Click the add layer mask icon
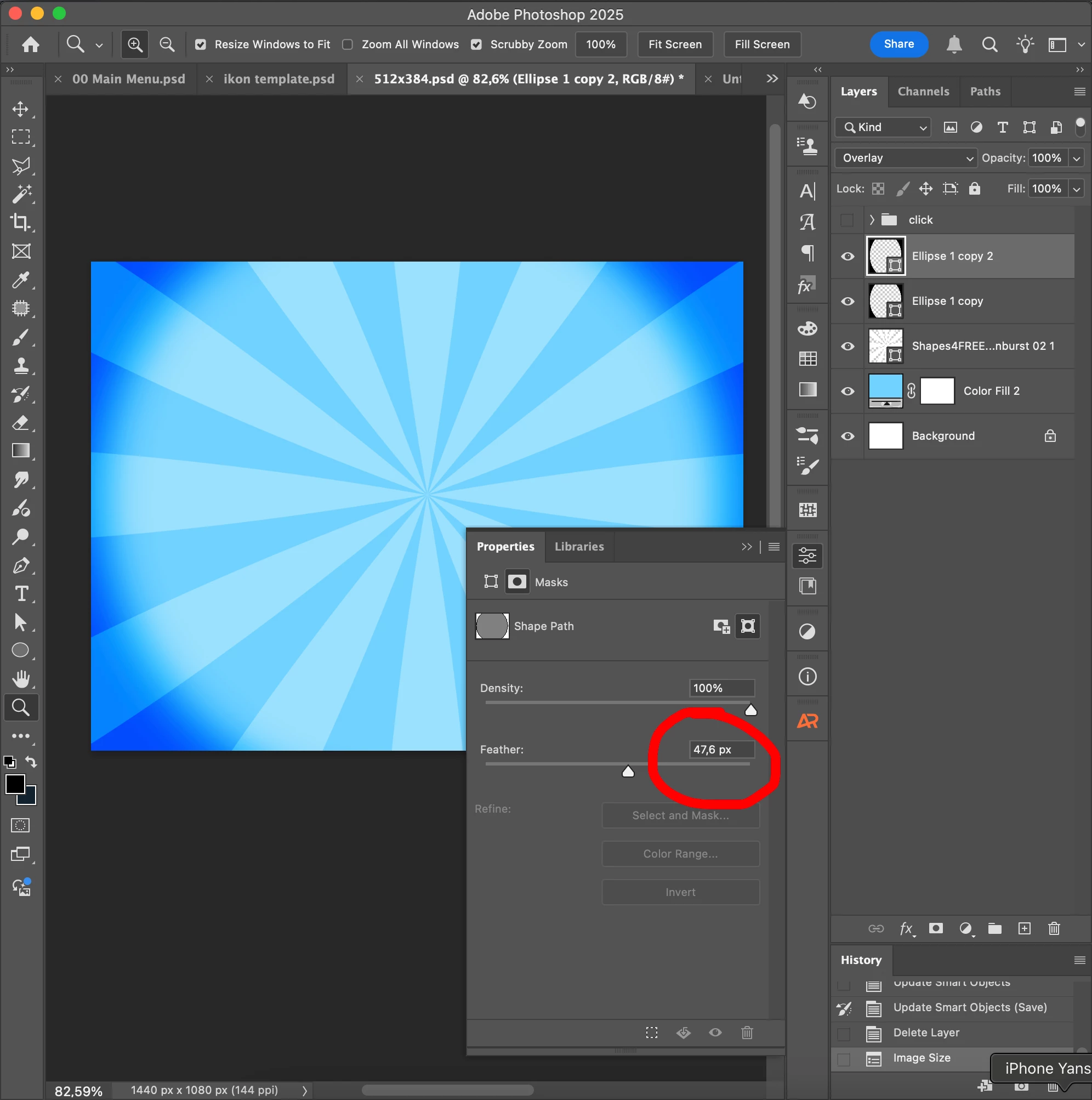 pyautogui.click(x=936, y=928)
